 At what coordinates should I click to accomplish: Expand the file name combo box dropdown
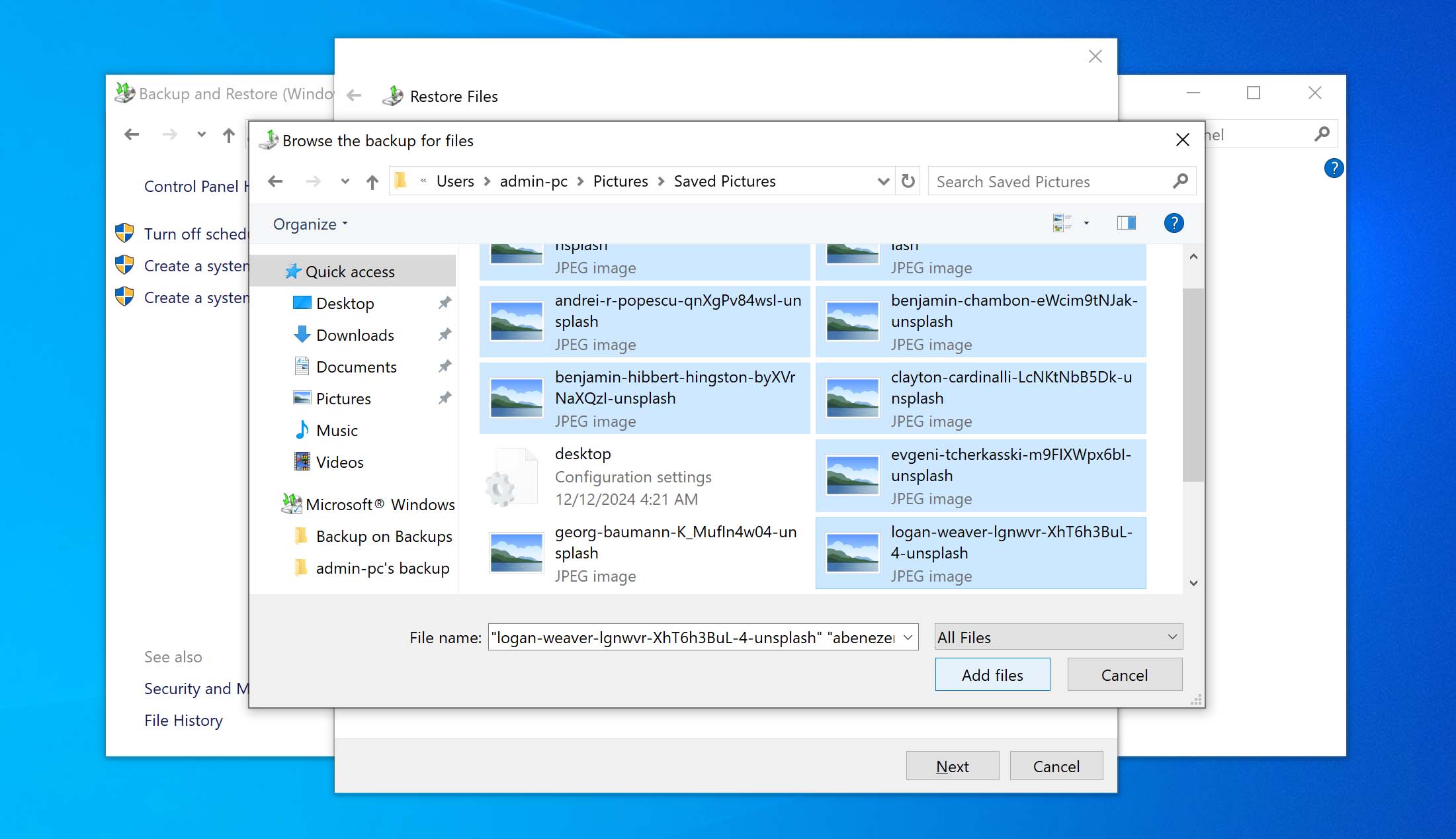pos(907,637)
